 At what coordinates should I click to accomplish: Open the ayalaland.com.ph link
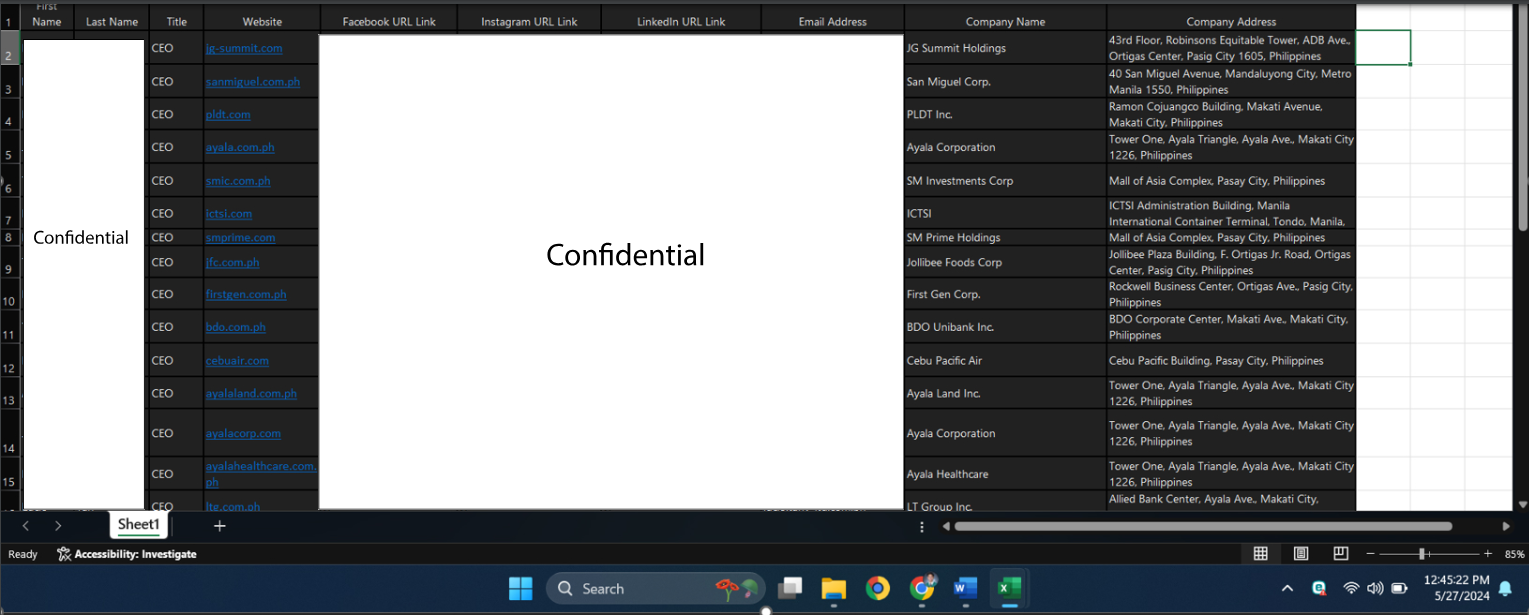[251, 393]
